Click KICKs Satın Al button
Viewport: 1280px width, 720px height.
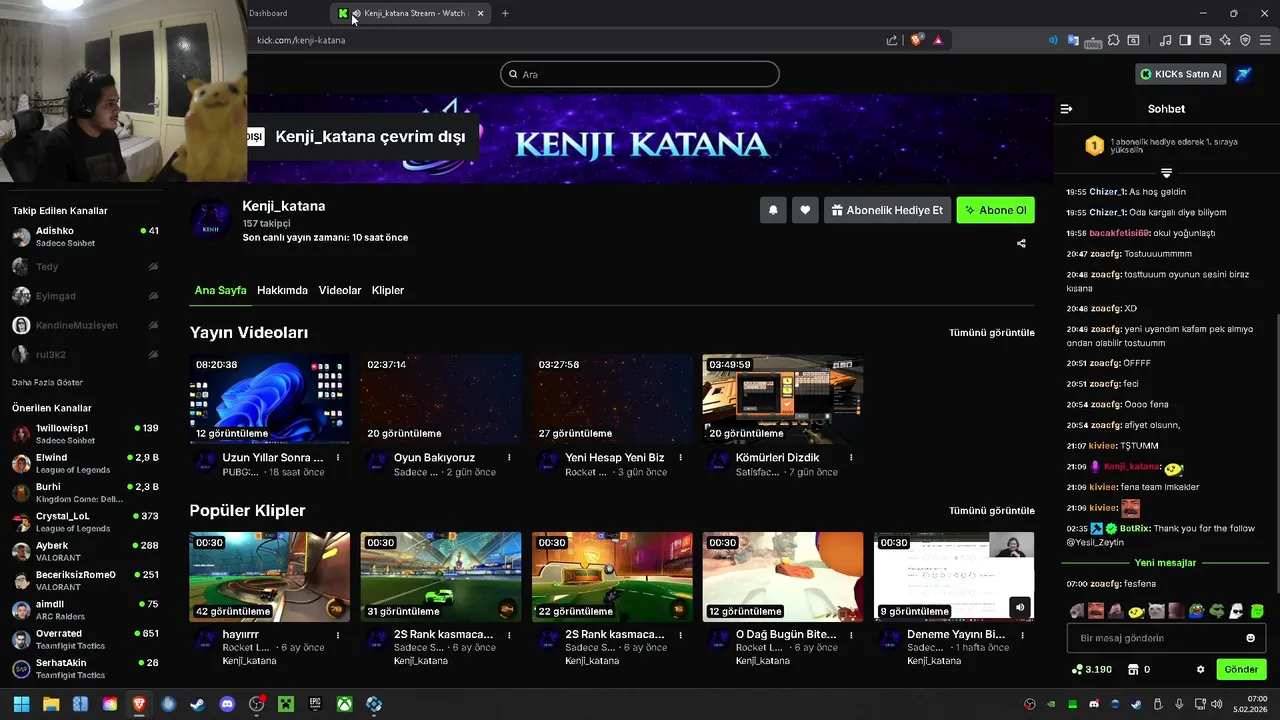1181,74
